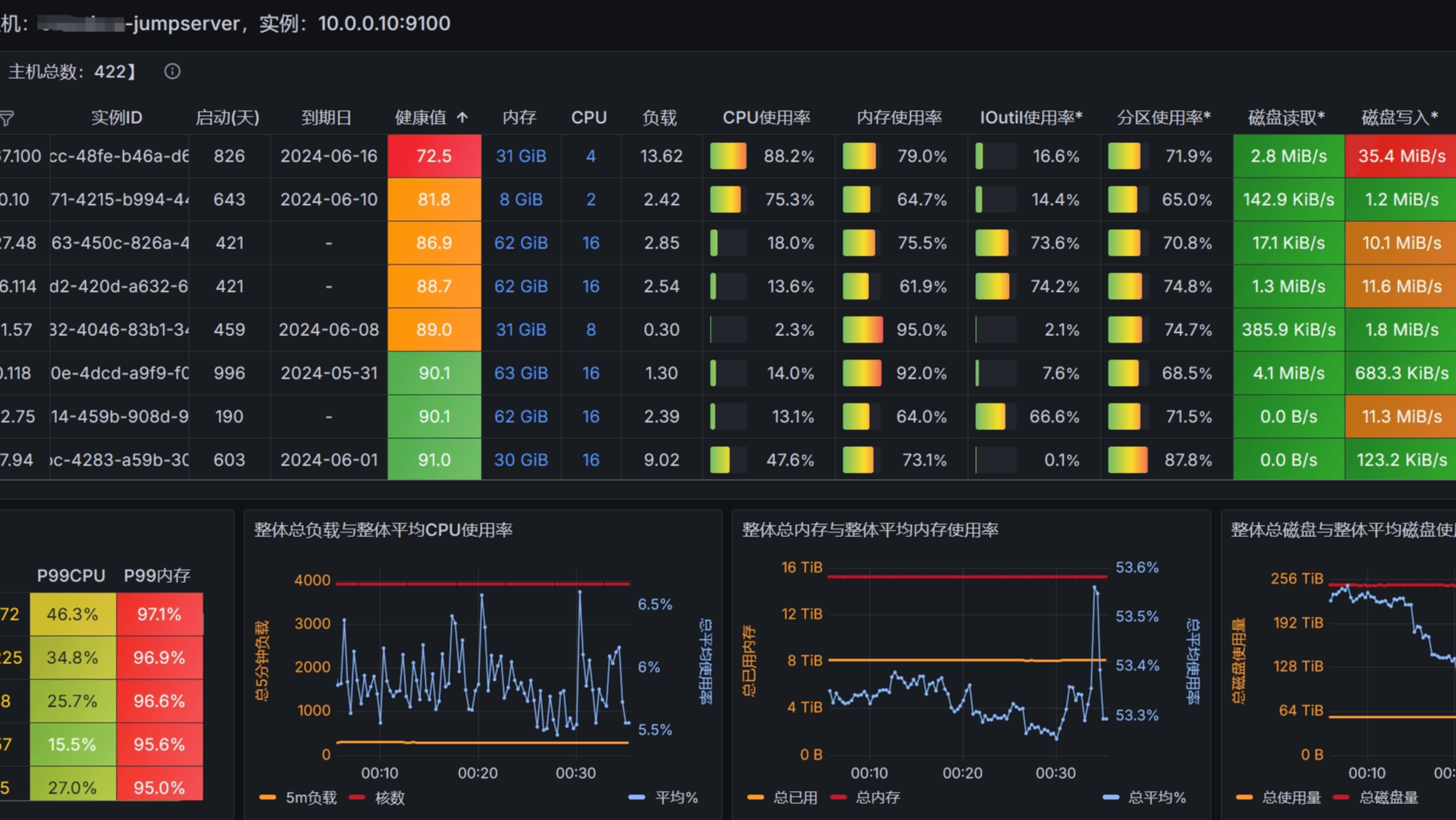Click the 到期日 column header

point(326,117)
